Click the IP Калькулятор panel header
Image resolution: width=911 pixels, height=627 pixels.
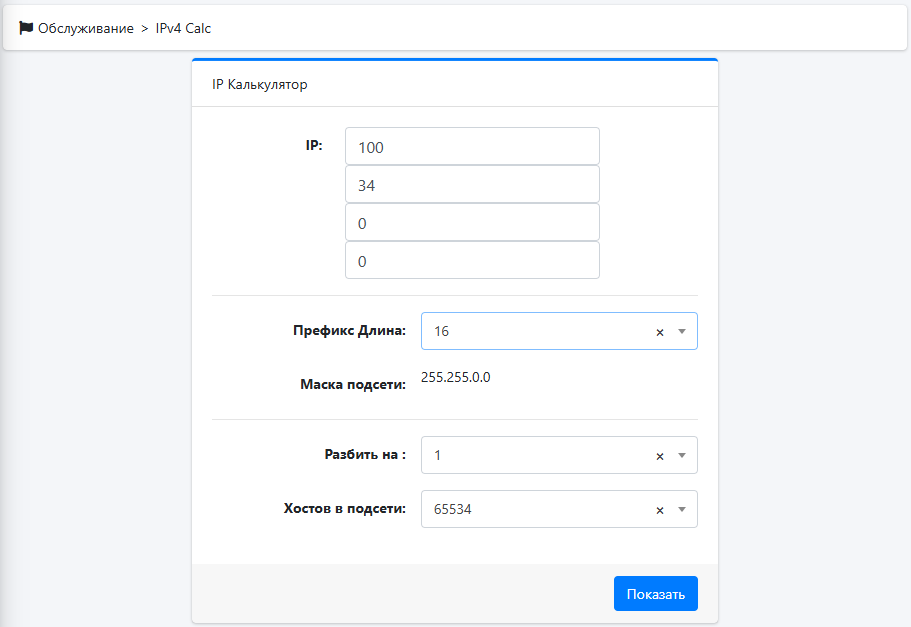[455, 84]
